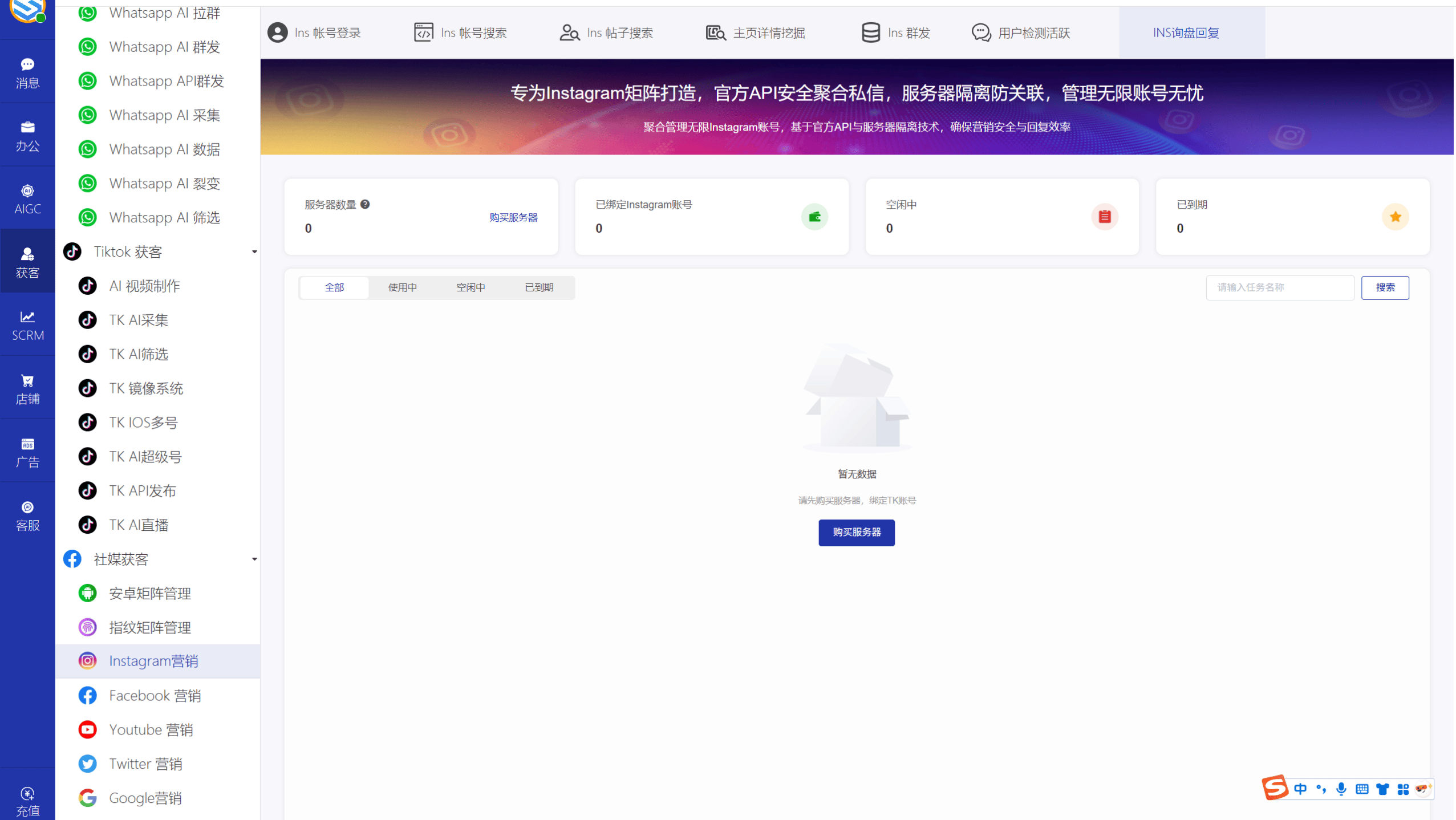Open the Sogou IME skin icon

point(1382,789)
